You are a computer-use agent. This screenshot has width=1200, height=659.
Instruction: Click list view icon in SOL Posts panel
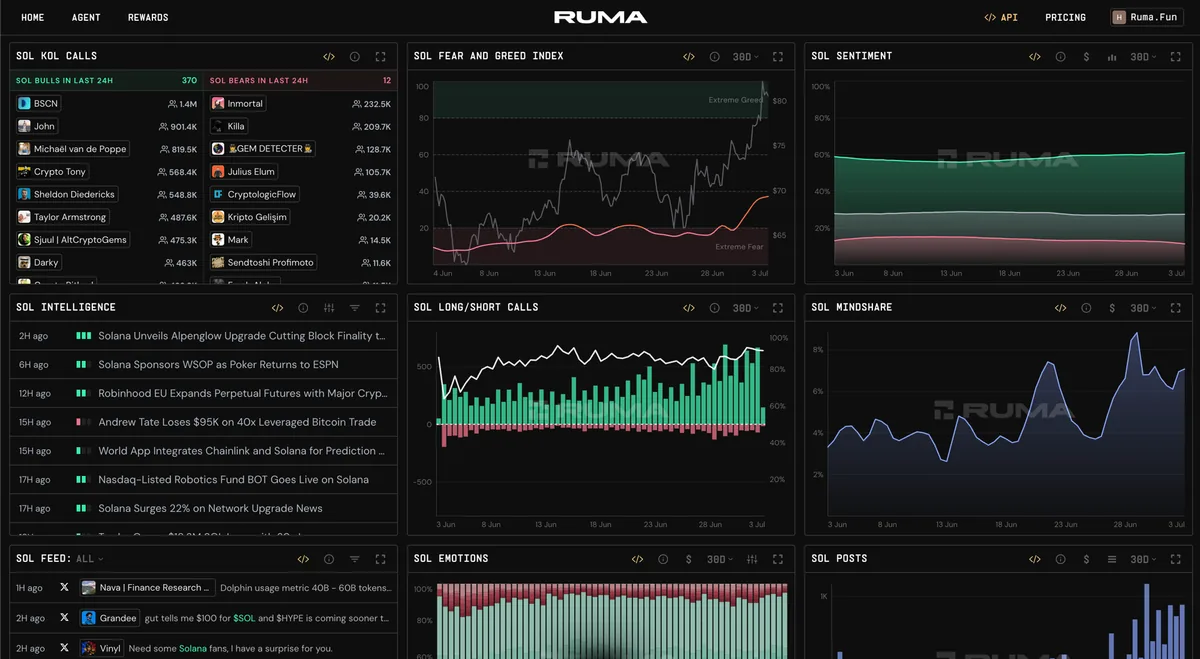[x=1112, y=559]
